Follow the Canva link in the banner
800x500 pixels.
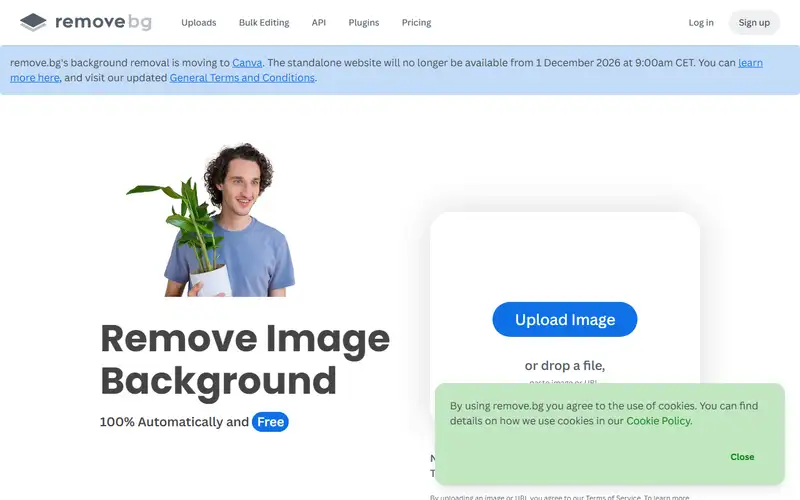tap(247, 63)
